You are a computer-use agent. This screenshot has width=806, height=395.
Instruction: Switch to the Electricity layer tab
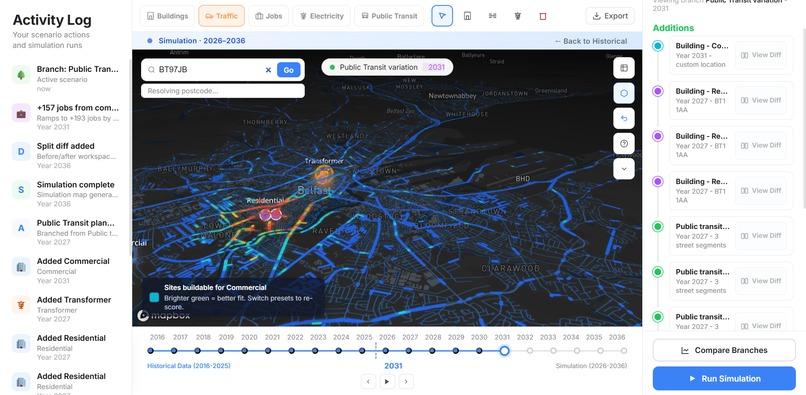[322, 16]
